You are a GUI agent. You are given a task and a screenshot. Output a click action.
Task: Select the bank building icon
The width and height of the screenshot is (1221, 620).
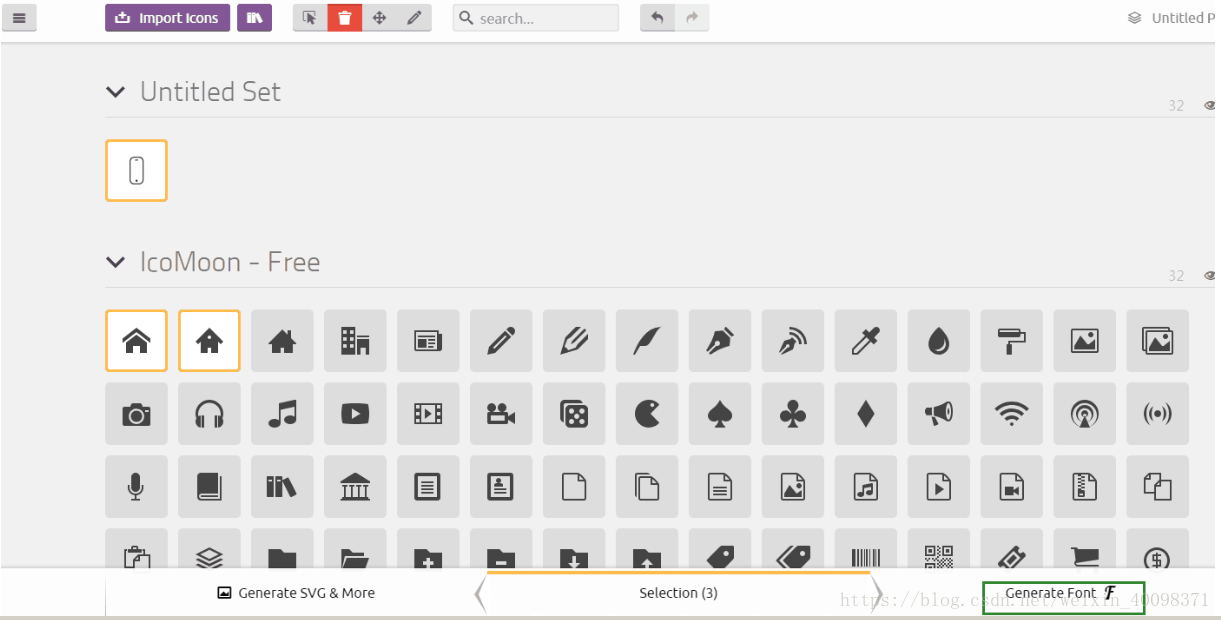pyautogui.click(x=355, y=487)
